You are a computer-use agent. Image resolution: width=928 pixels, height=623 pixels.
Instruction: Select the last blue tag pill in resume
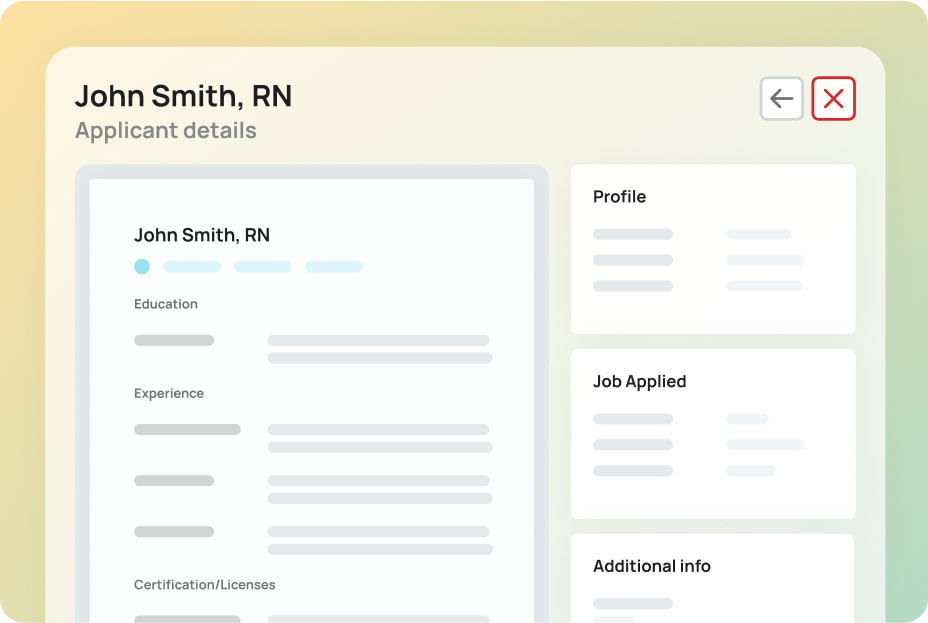tap(334, 267)
